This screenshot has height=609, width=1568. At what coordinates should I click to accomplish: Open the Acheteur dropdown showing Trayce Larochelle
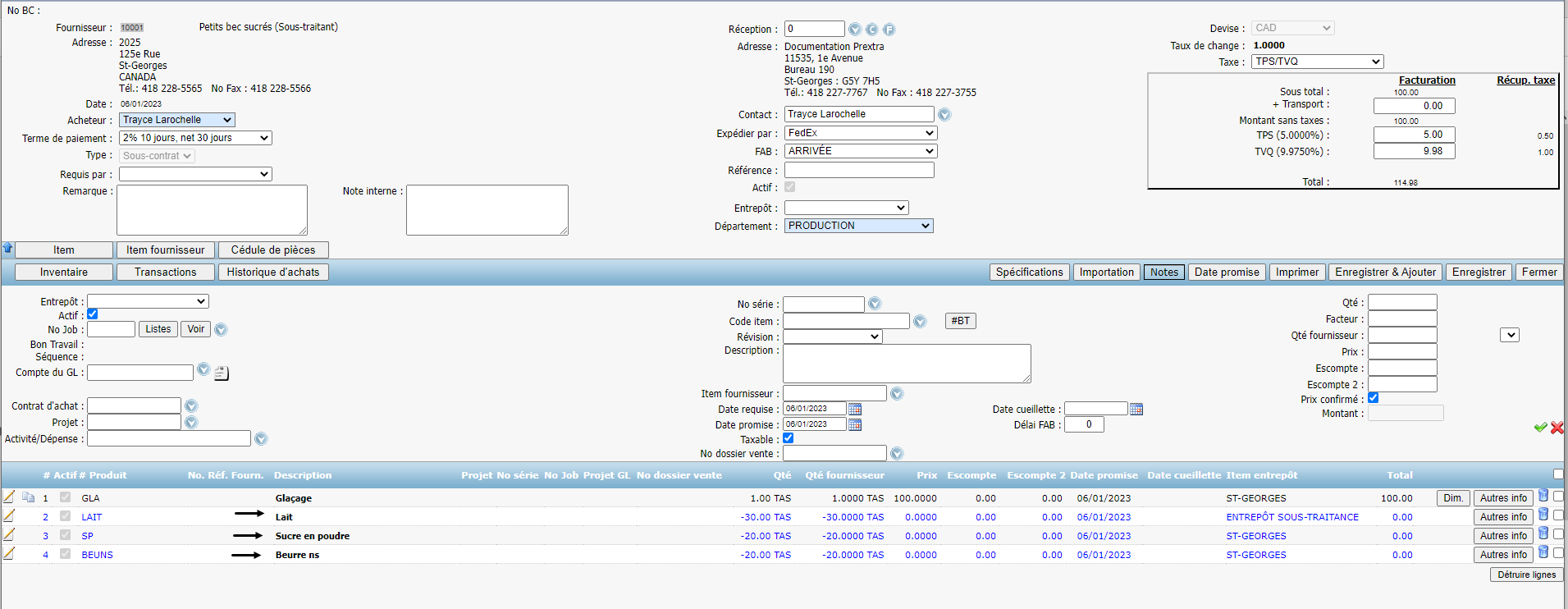[x=177, y=120]
